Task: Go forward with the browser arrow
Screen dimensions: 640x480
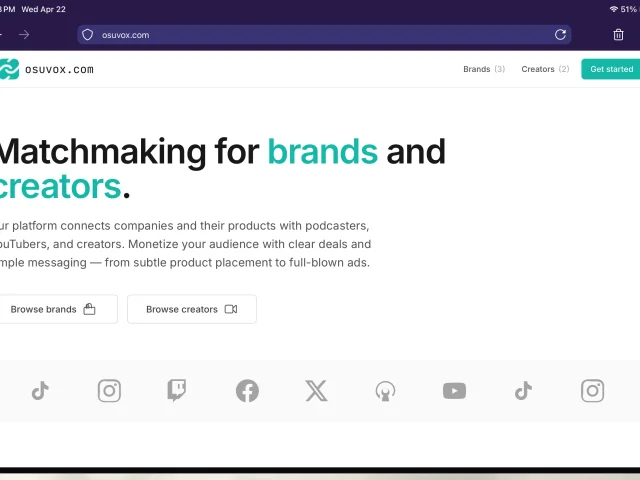Action: 24,35
